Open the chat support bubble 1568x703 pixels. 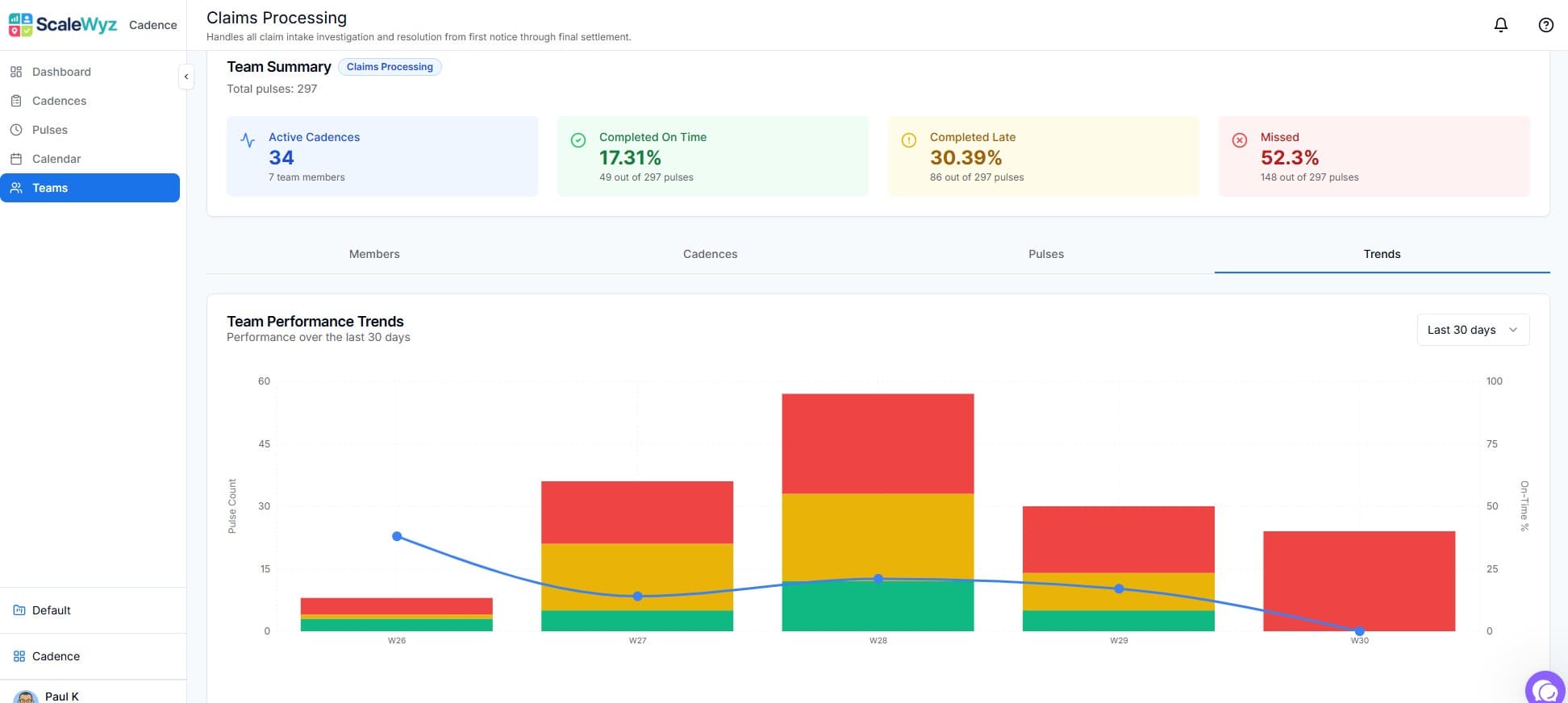(1545, 689)
